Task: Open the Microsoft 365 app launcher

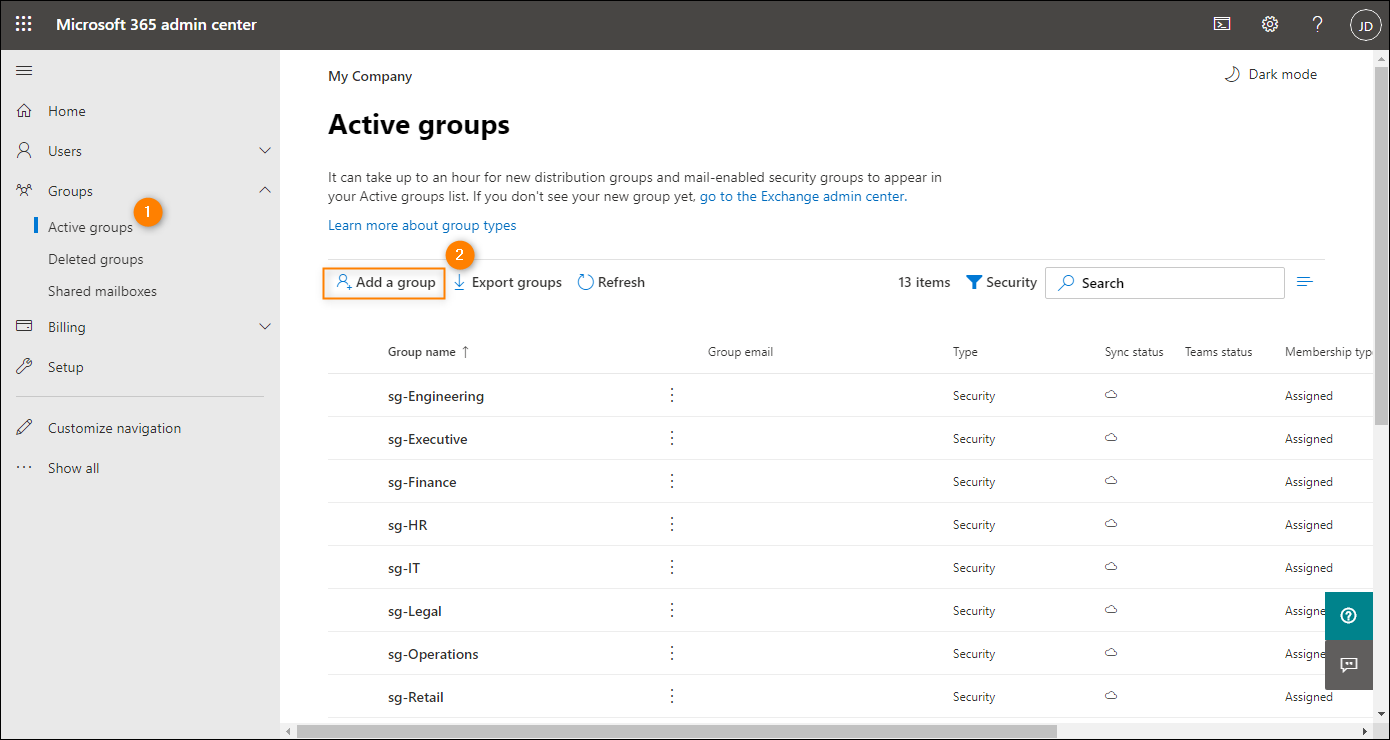Action: tap(23, 23)
